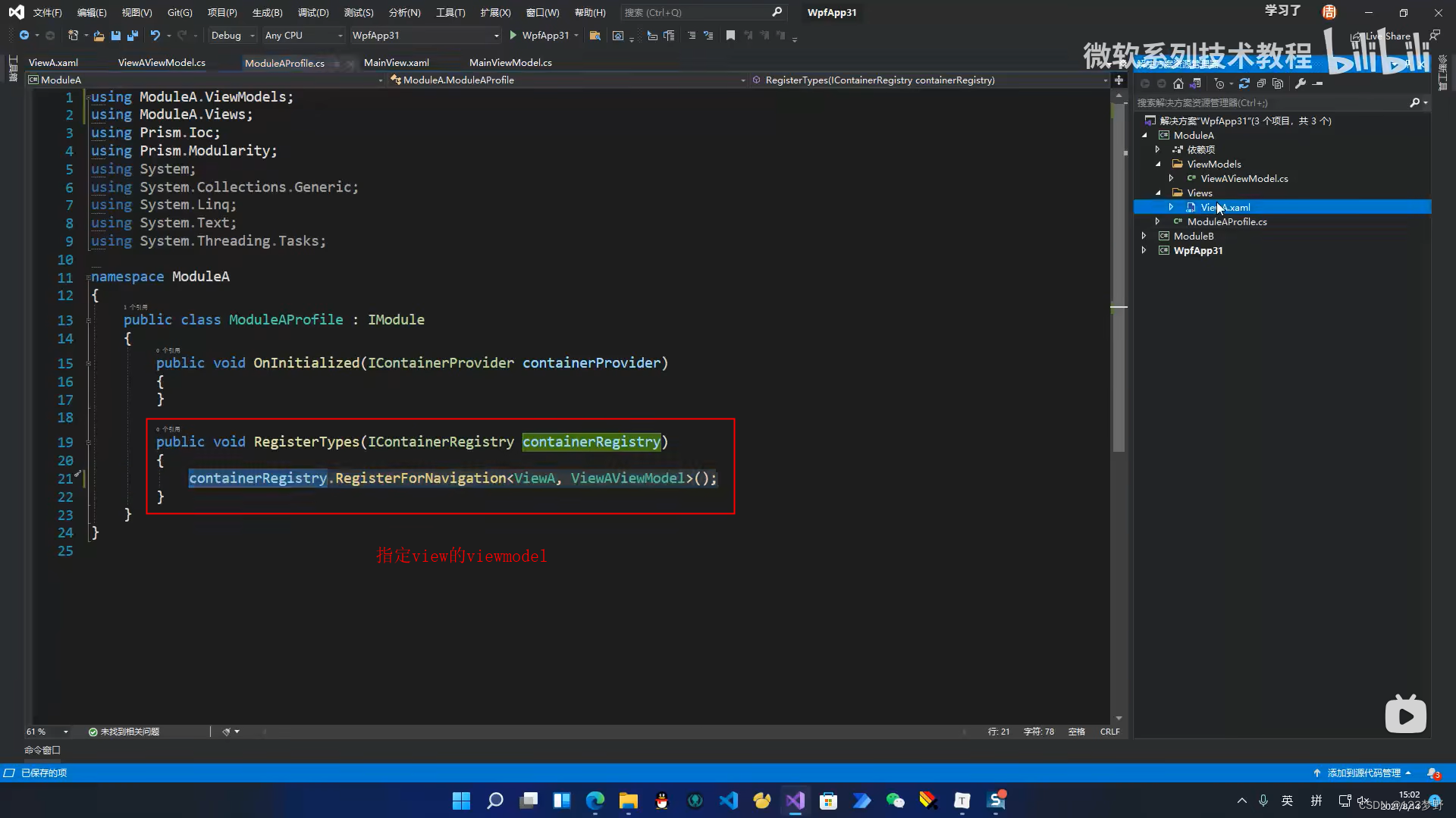Open the 调试(D) menu

click(x=313, y=12)
